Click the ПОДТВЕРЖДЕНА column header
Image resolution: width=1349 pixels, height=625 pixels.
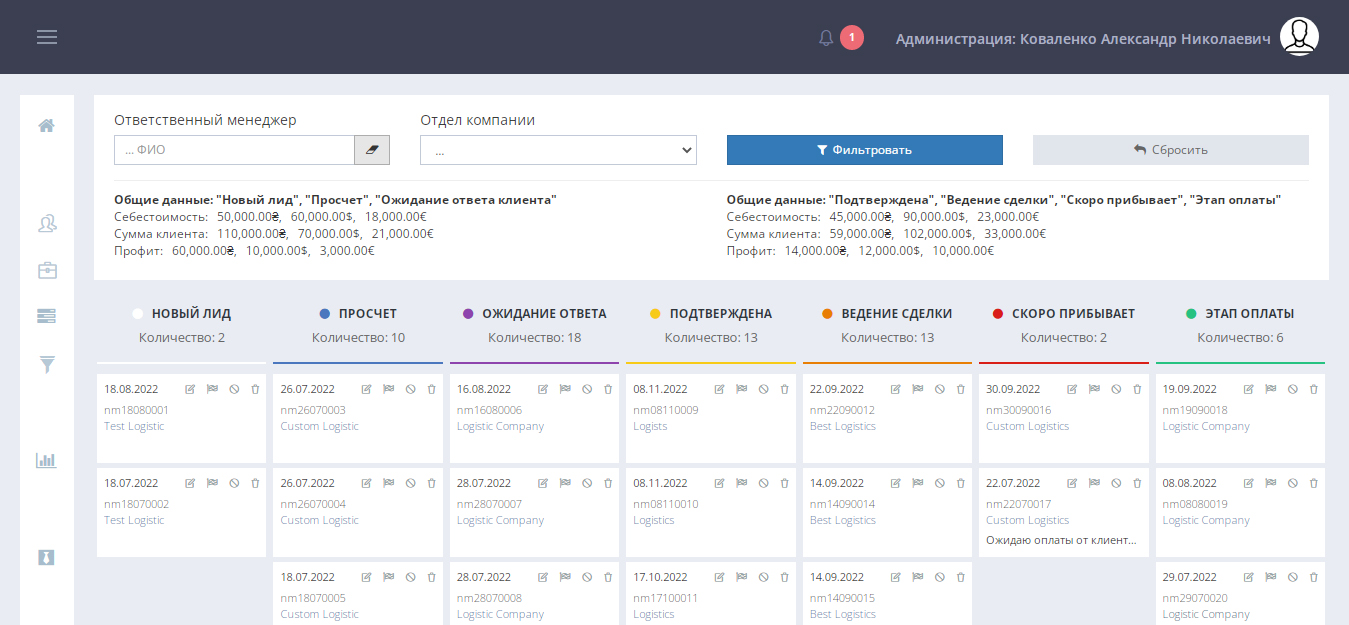(x=720, y=313)
